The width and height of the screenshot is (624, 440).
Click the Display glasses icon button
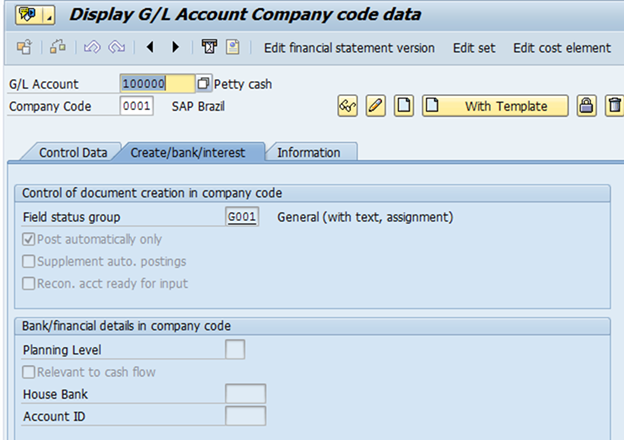pyautogui.click(x=348, y=106)
